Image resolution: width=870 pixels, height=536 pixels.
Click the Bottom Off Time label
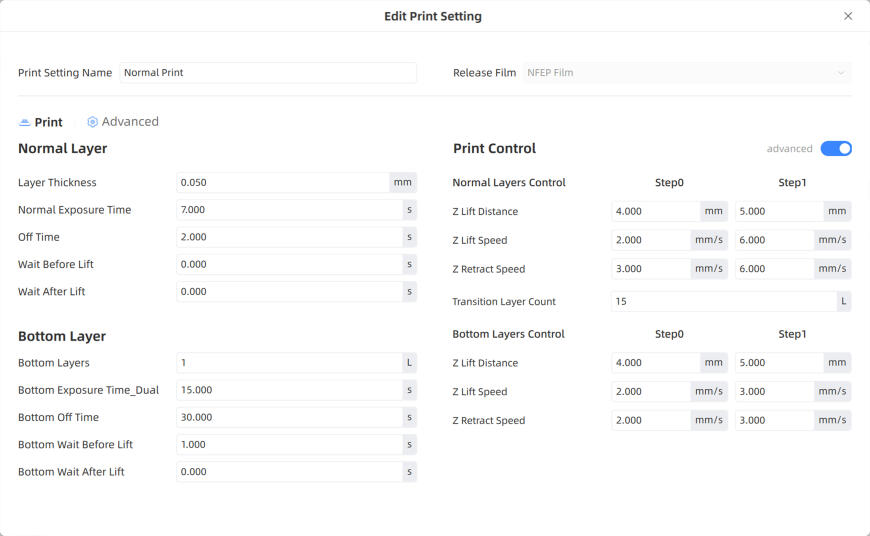(58, 417)
